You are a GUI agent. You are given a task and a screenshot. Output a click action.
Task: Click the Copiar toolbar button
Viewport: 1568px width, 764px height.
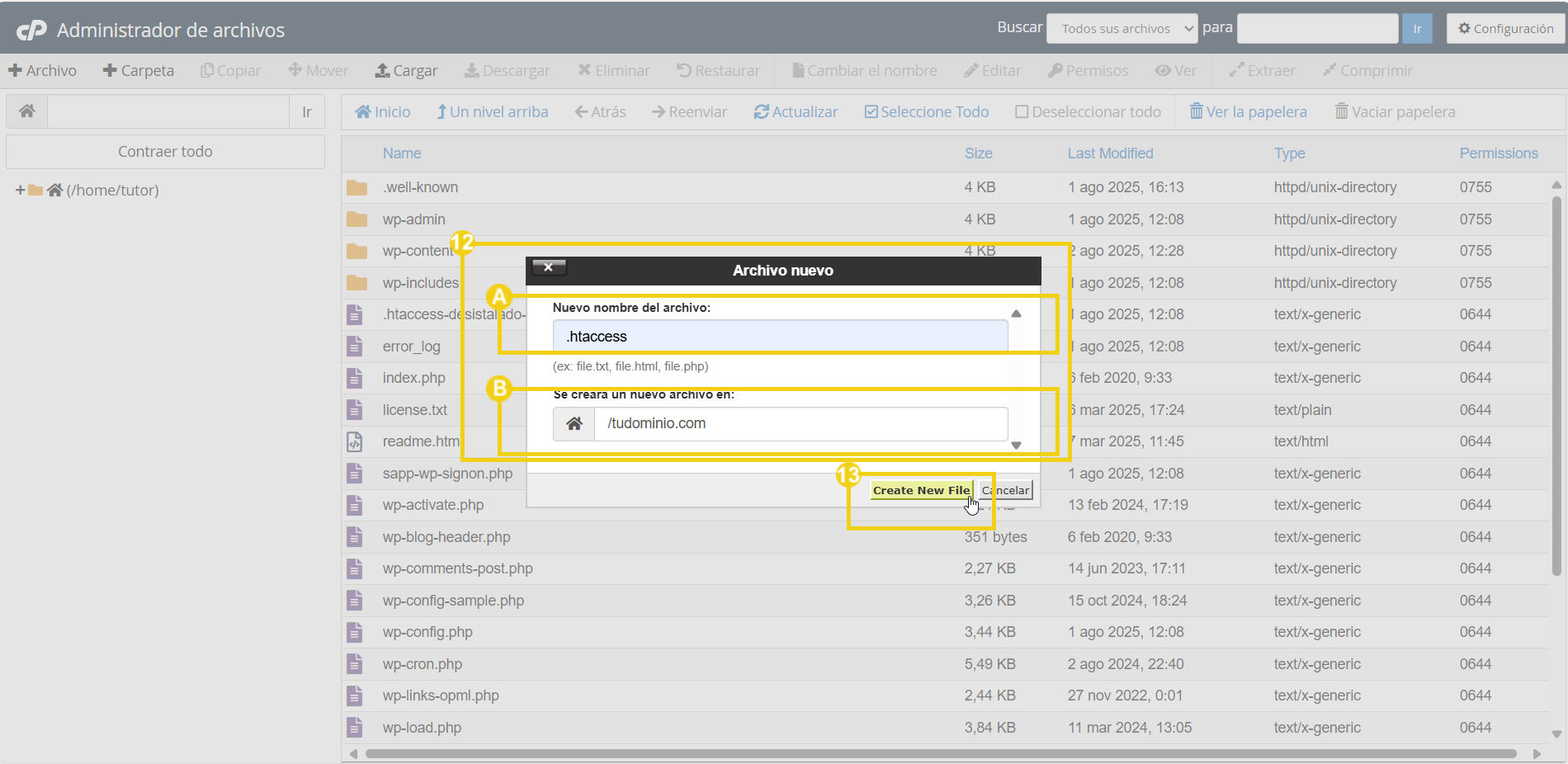point(231,71)
